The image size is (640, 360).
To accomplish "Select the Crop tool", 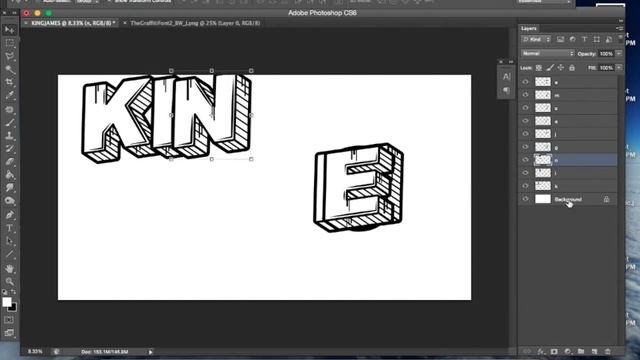I will (9, 82).
